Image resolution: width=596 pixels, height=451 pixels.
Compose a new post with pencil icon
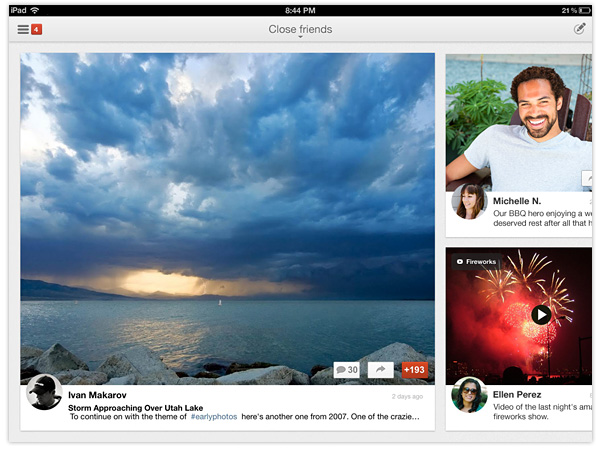579,28
